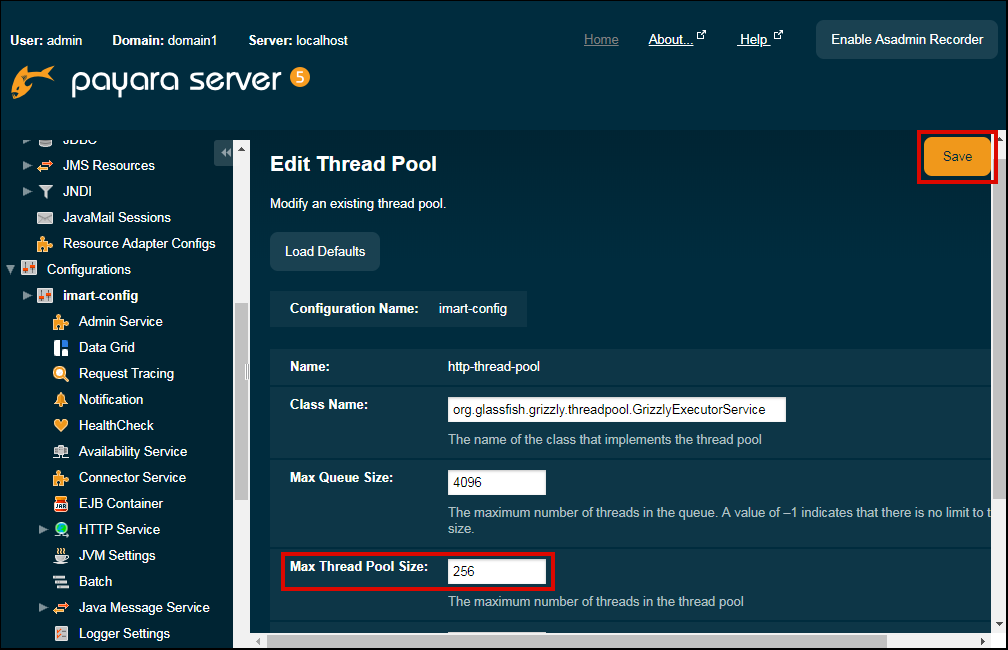The height and width of the screenshot is (650, 1008).
Task: Collapse the sidebar with double-arrow button
Action: click(224, 152)
